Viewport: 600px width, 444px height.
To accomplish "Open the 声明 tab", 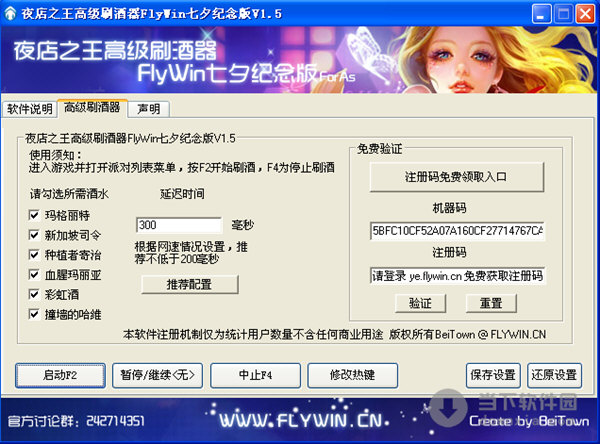I will tap(148, 109).
